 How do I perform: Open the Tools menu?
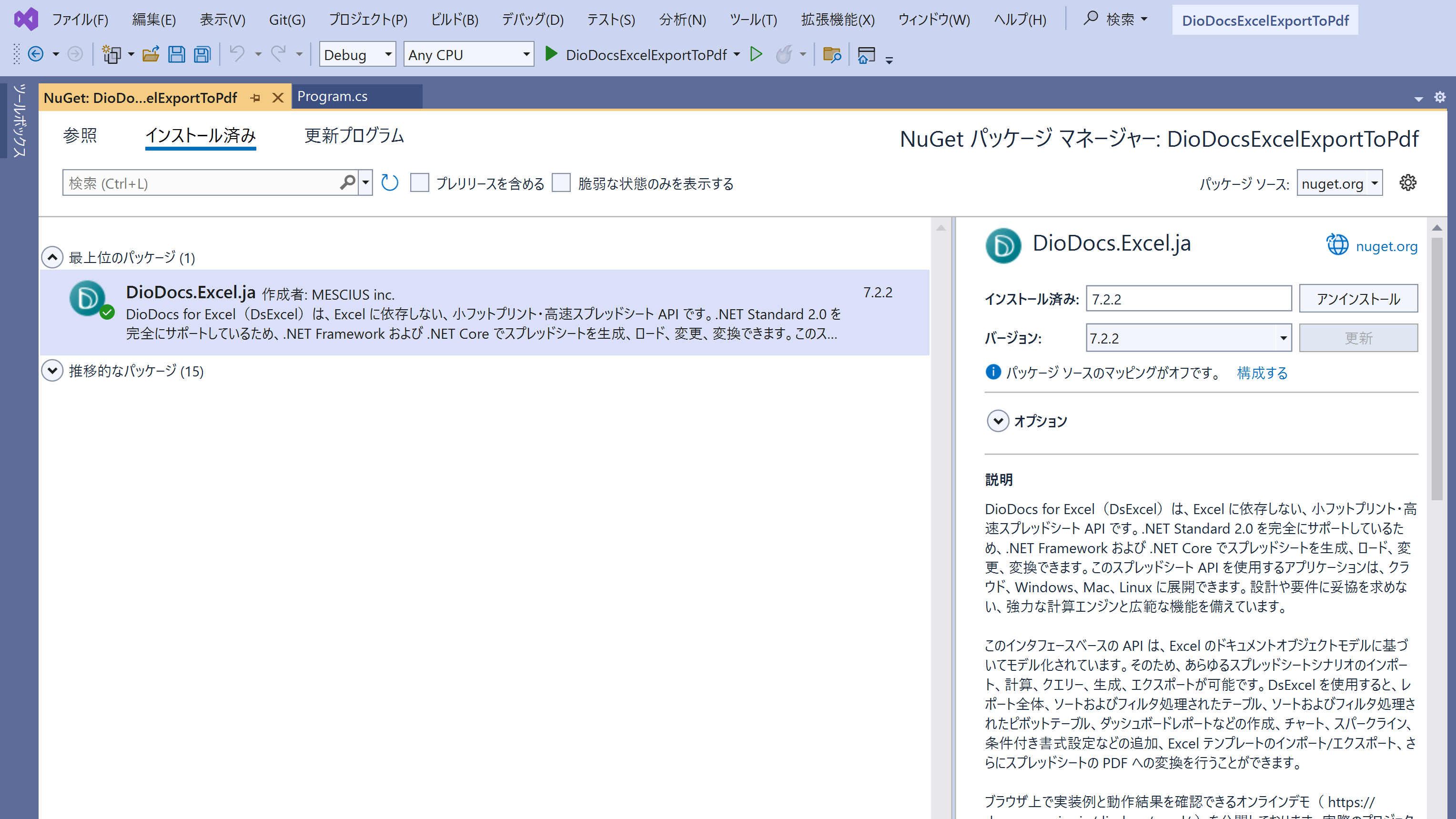pyautogui.click(x=753, y=19)
